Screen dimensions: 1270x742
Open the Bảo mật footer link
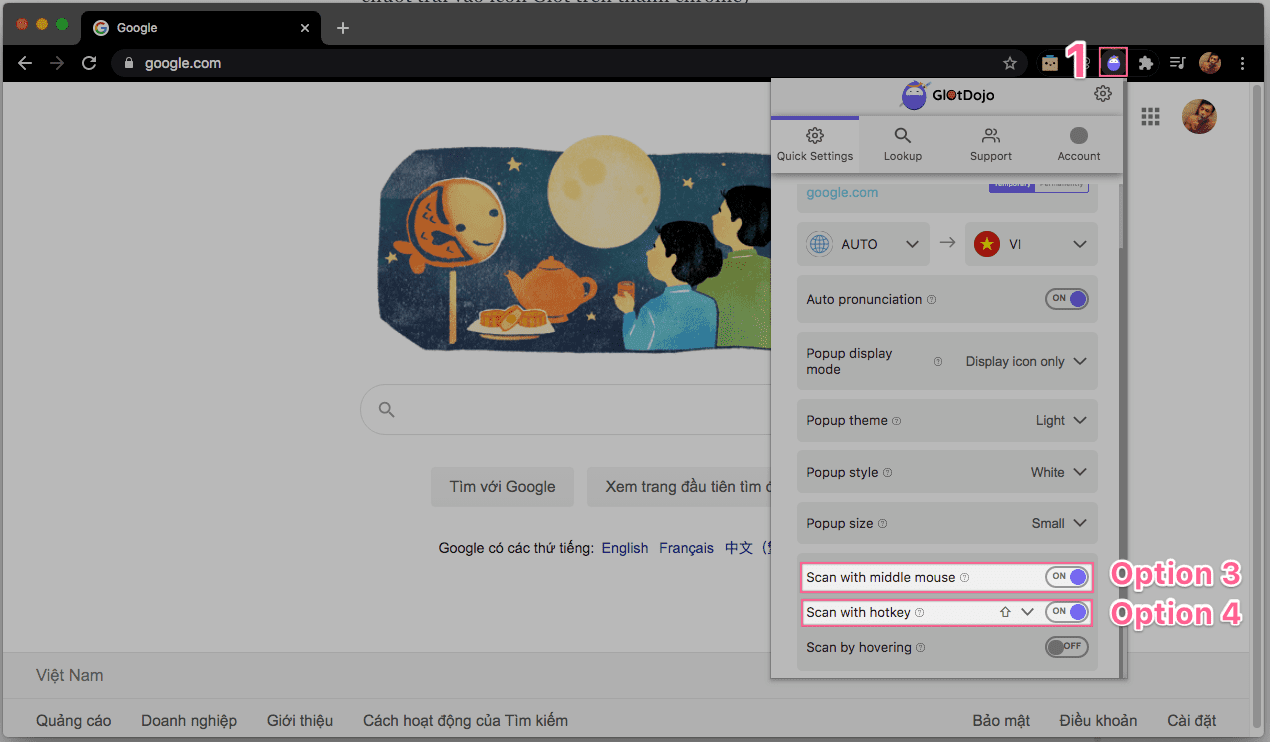pos(1001,720)
